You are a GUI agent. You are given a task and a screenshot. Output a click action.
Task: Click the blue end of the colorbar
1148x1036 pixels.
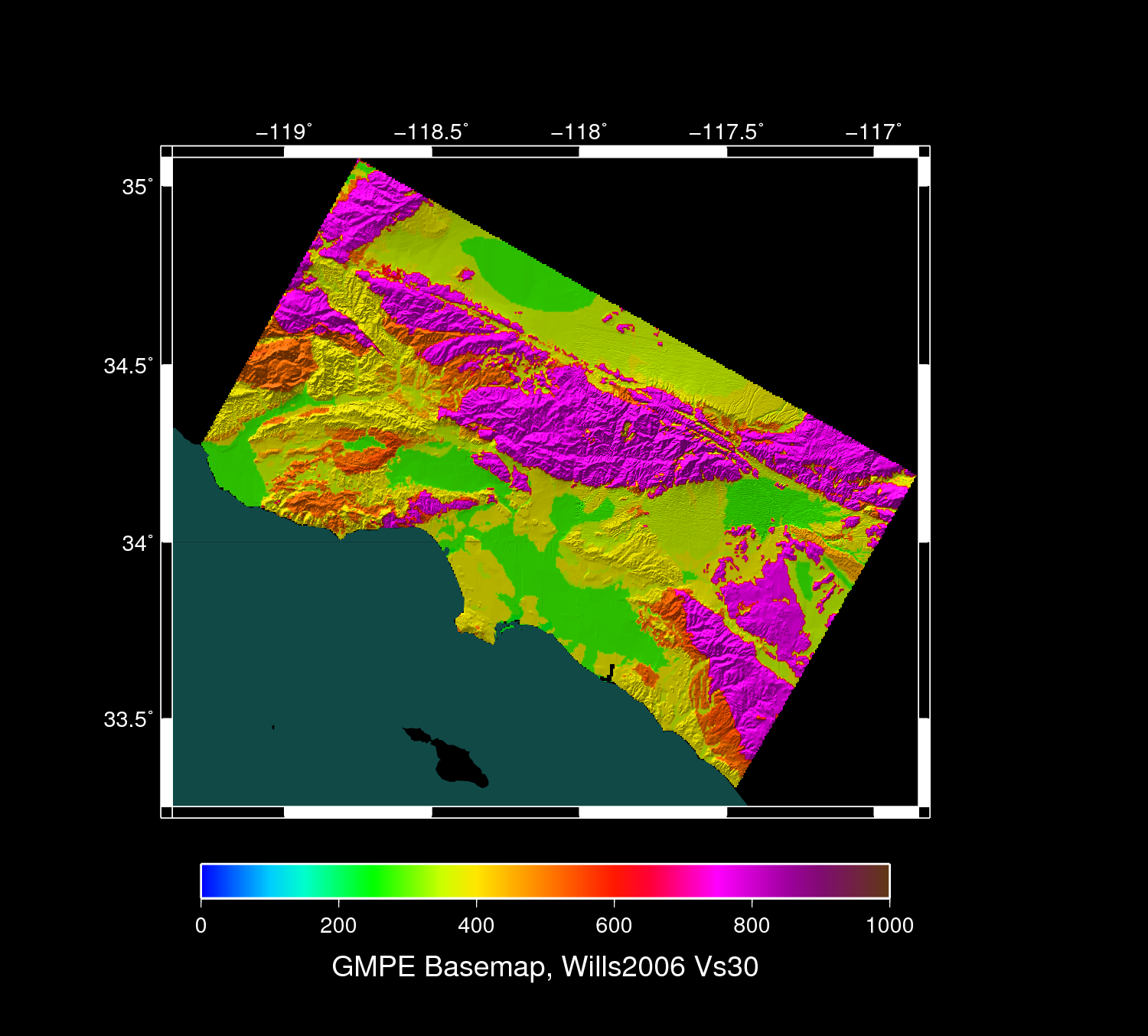208,881
